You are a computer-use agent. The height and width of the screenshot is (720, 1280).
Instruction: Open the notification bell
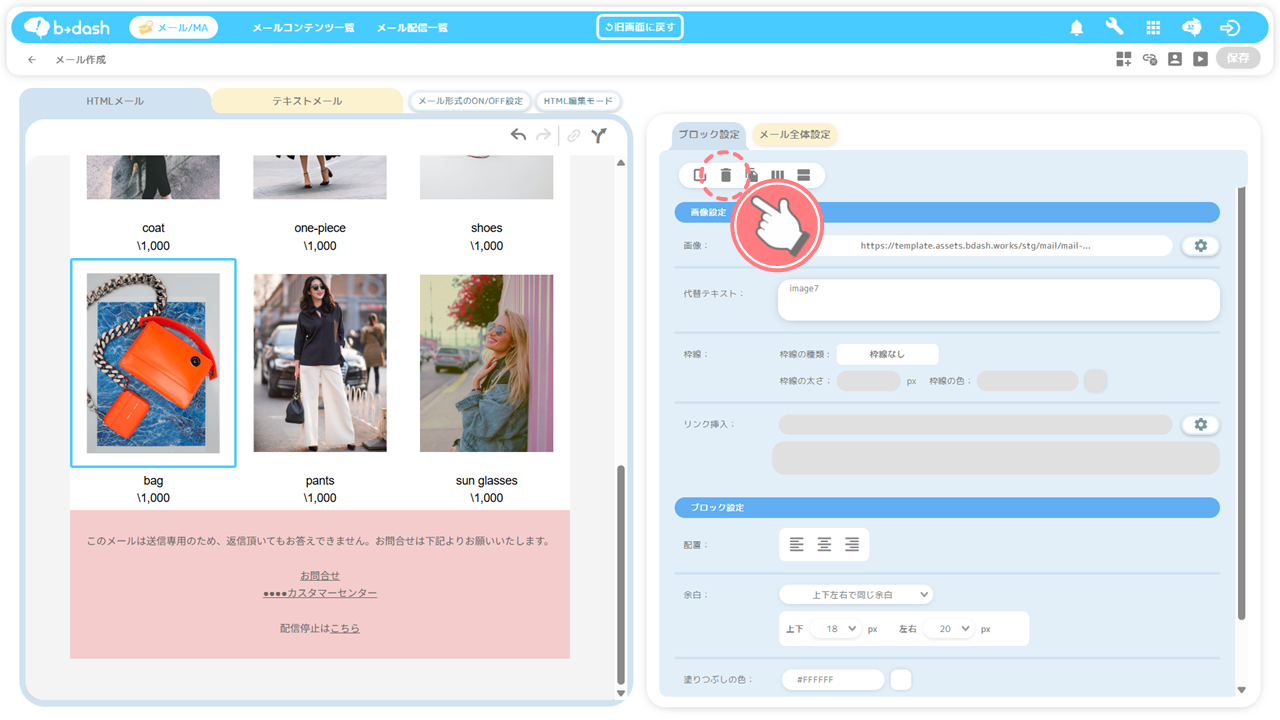pos(1077,28)
